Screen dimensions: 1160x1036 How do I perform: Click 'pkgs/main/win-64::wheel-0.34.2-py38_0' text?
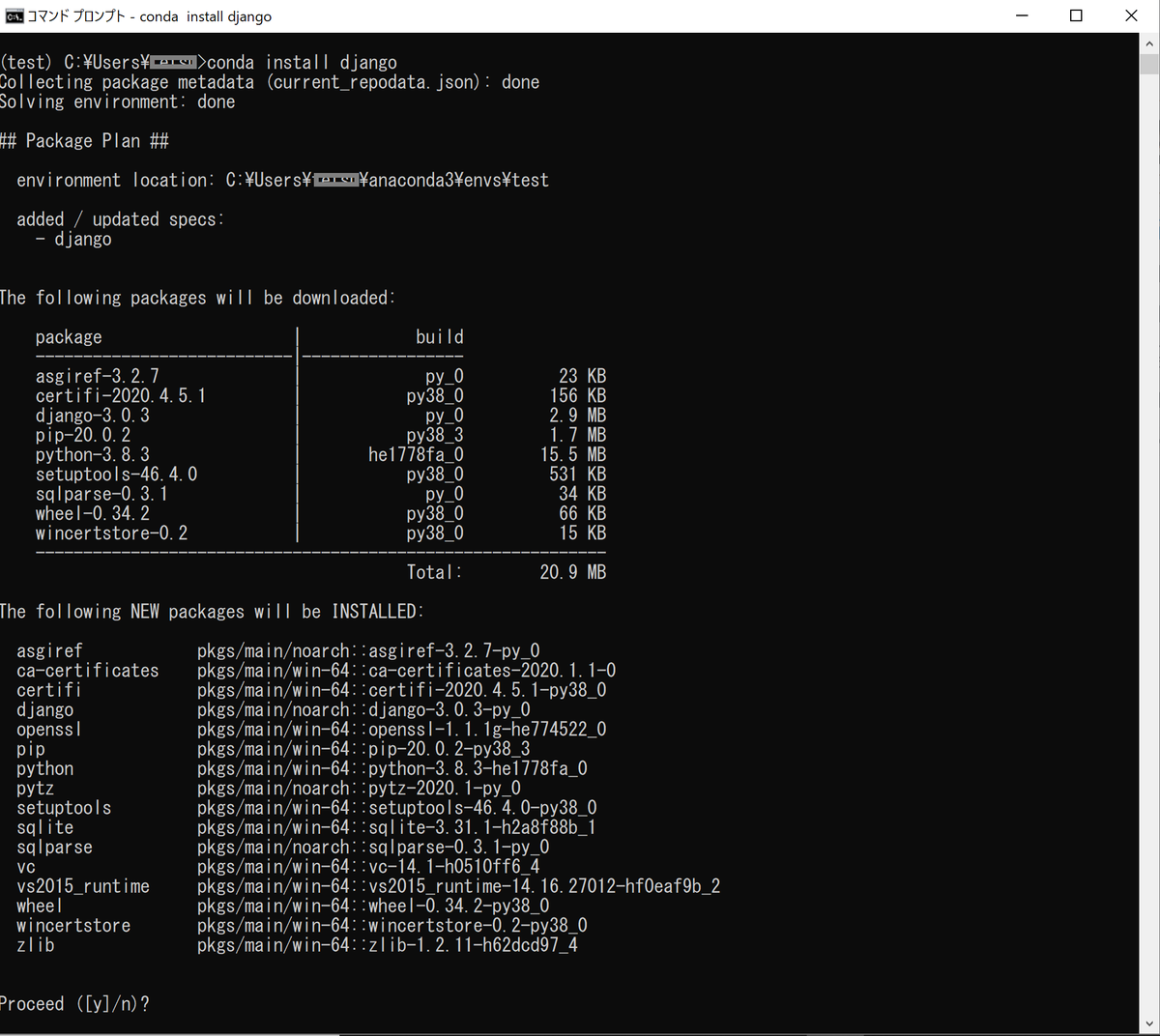[373, 906]
